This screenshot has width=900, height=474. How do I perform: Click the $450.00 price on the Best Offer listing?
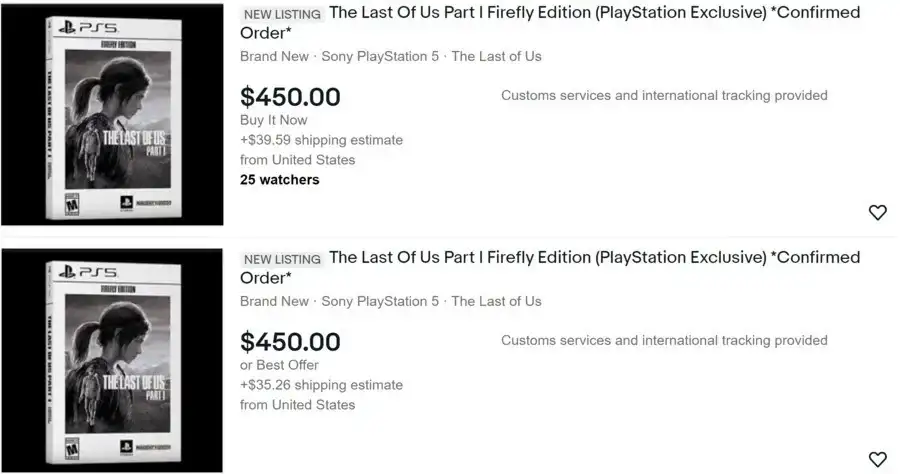(x=290, y=342)
